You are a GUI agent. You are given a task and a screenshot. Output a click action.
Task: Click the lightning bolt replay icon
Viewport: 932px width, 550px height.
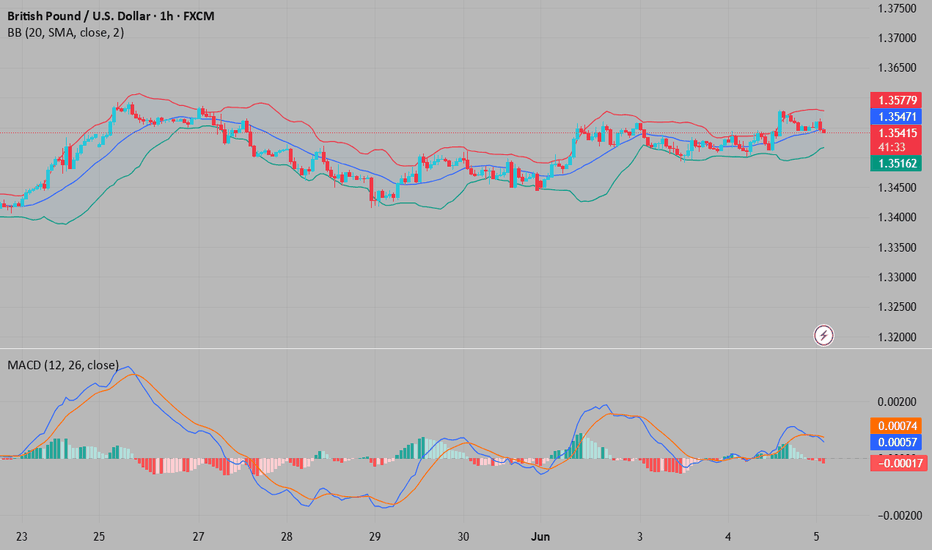(x=823, y=335)
